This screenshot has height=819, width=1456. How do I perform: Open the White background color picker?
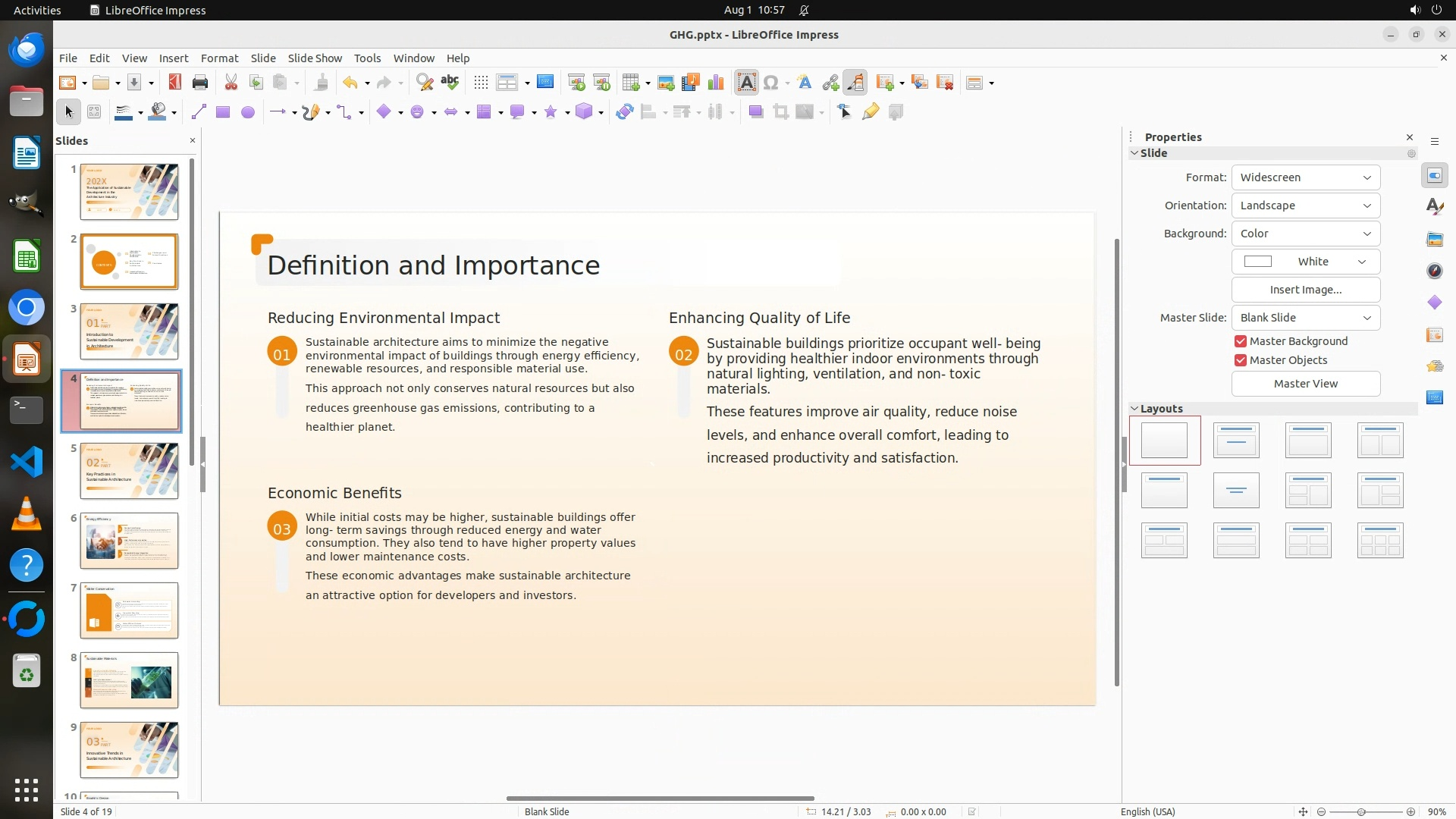click(x=1305, y=262)
